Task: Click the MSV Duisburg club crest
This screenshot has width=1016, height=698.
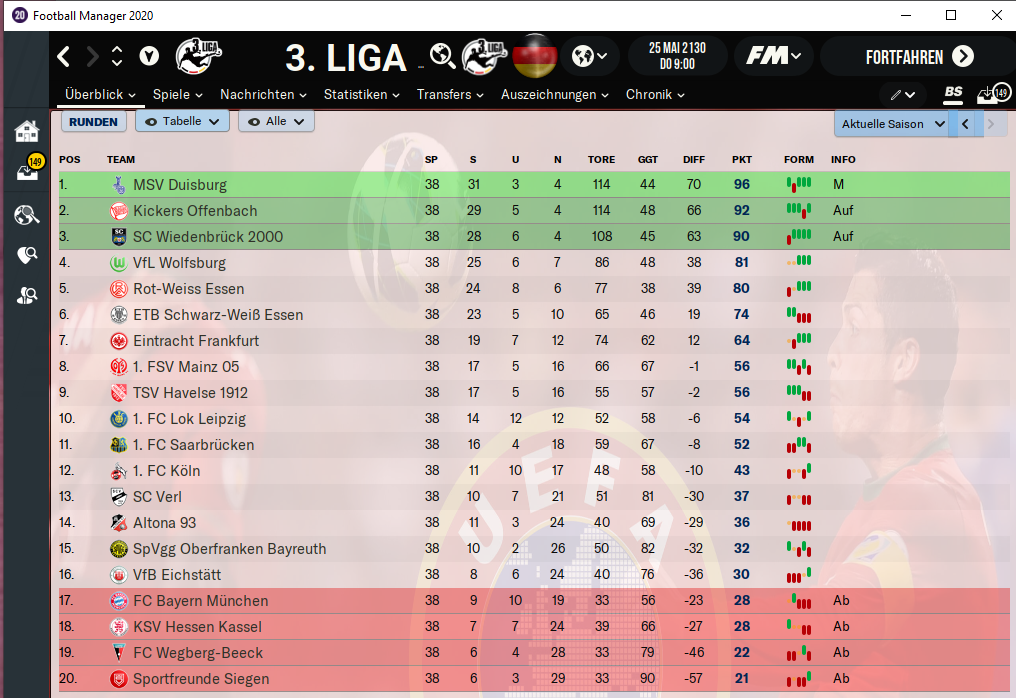Action: coord(119,185)
